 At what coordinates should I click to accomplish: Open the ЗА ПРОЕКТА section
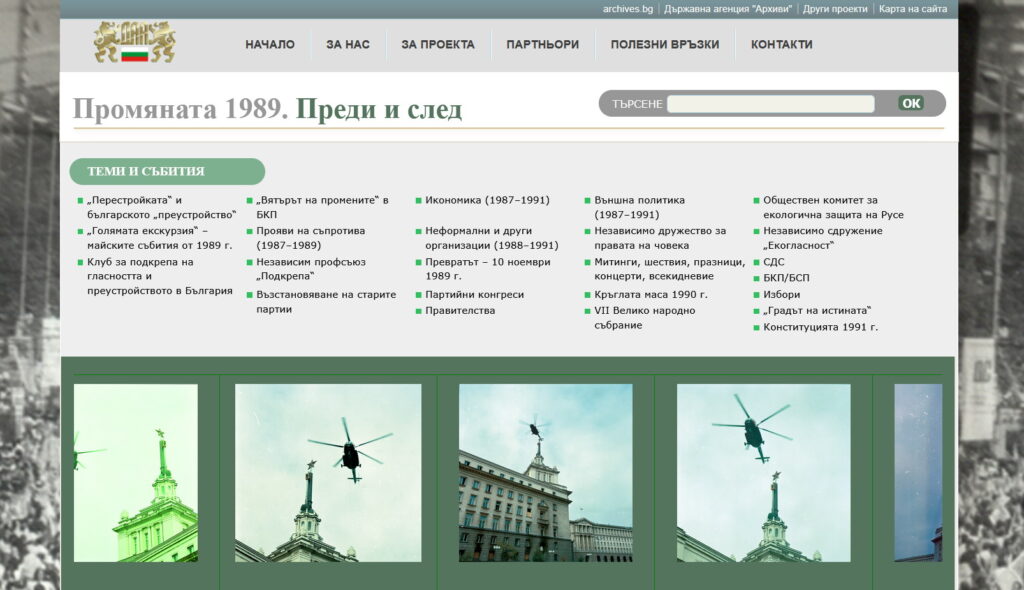point(438,45)
